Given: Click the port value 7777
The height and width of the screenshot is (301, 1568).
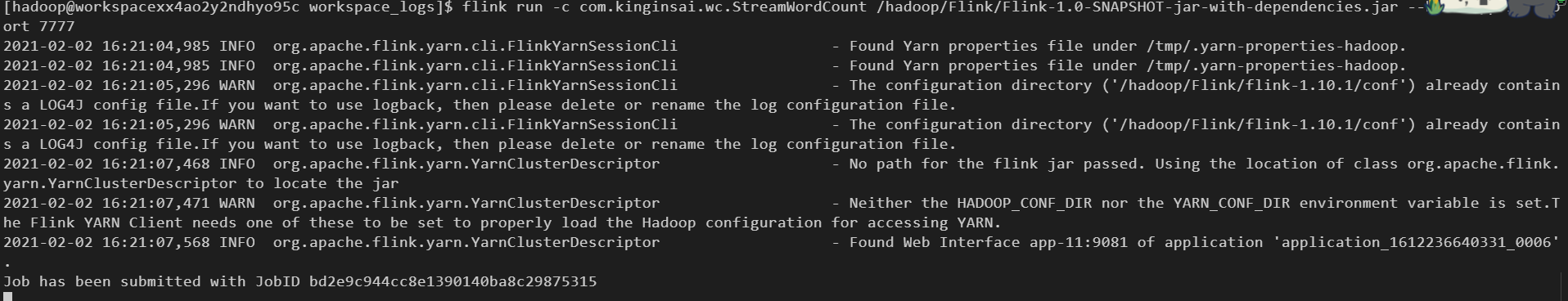Looking at the screenshot, I should click(56, 27).
